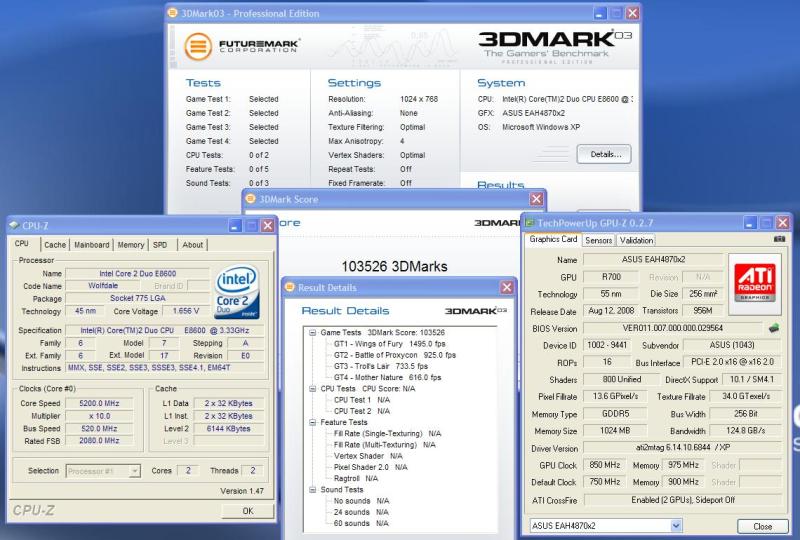Viewport: 800px width, 540px height.
Task: Click the BIOS Version field in GPU-Z
Action: [673, 328]
